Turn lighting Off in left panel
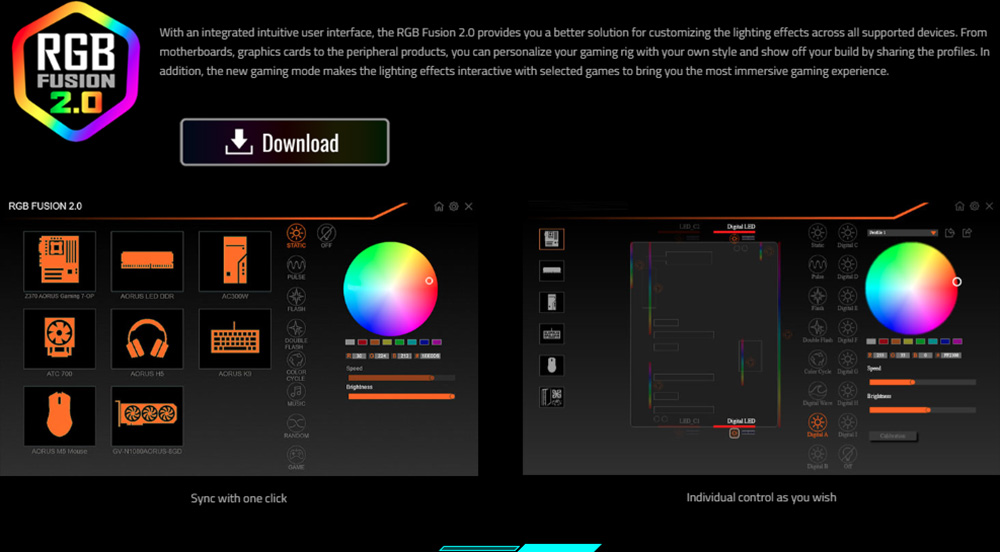This screenshot has height=552, width=1000. click(x=327, y=235)
